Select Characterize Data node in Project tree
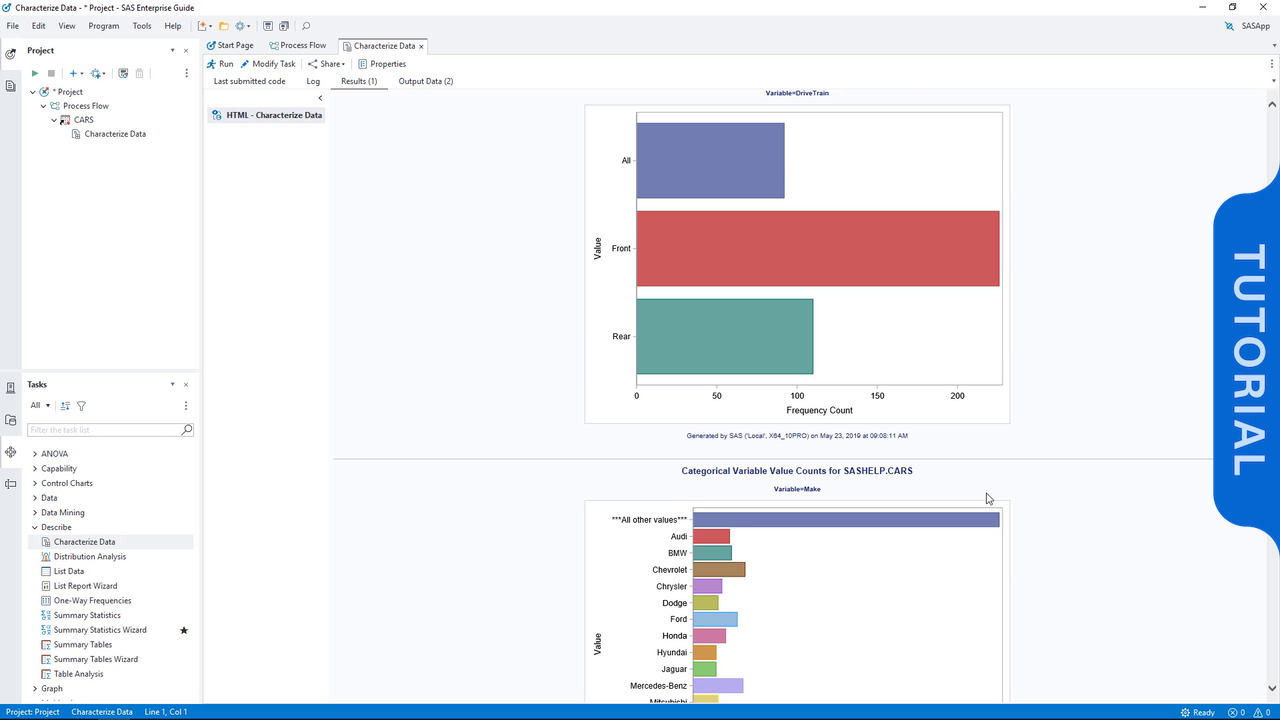This screenshot has width=1280, height=720. pos(115,134)
